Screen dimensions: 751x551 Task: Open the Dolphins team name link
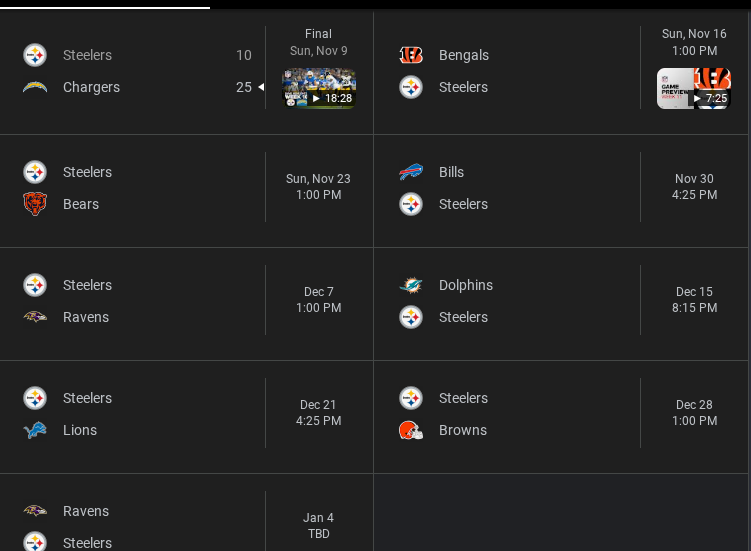[465, 285]
